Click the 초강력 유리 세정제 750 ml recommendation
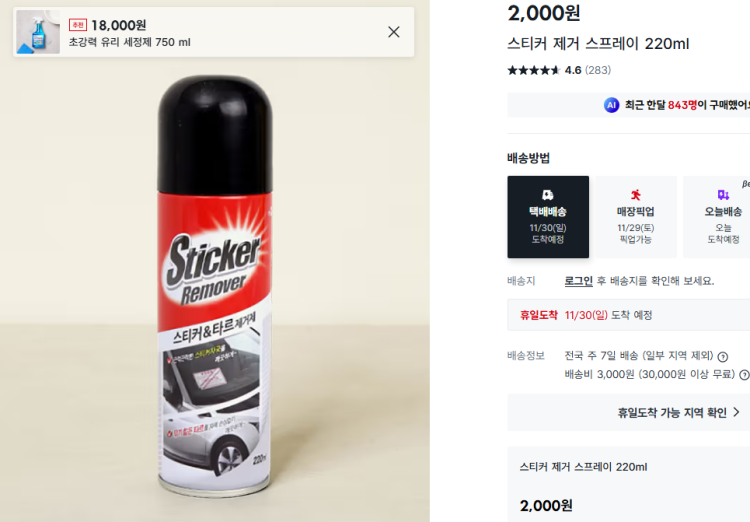 [x=129, y=42]
